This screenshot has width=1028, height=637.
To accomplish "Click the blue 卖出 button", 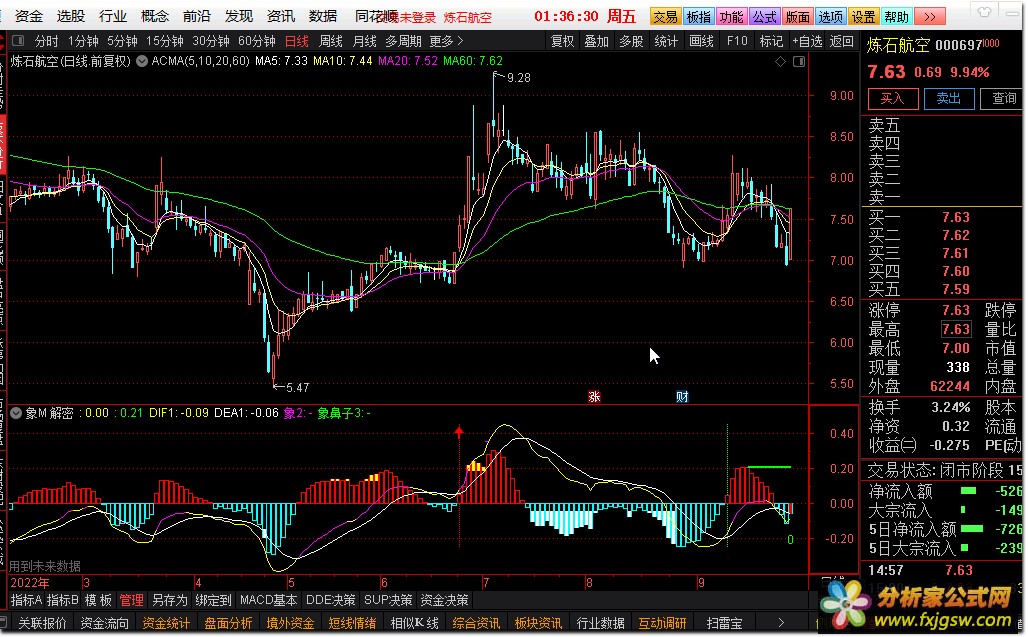I will coord(949,98).
